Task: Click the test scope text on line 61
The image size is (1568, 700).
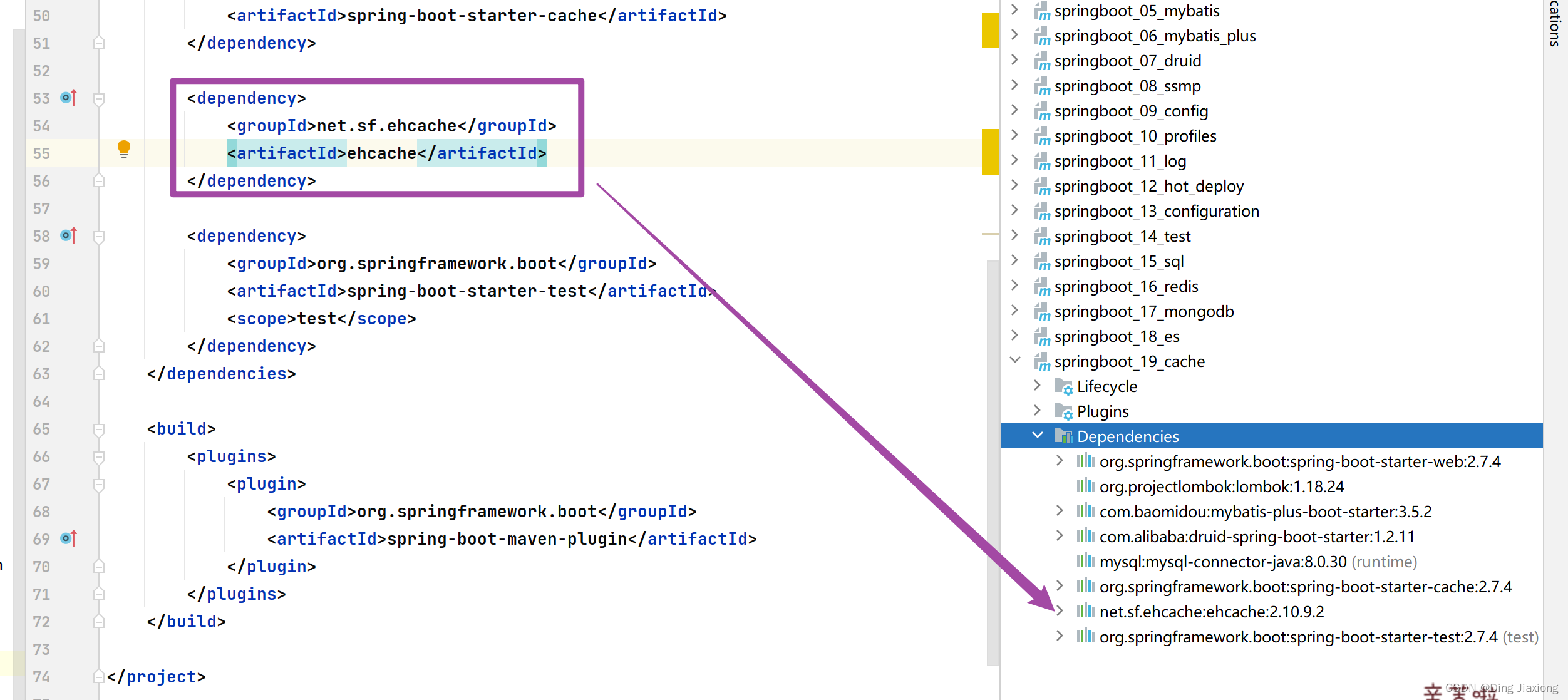Action: tap(317, 319)
